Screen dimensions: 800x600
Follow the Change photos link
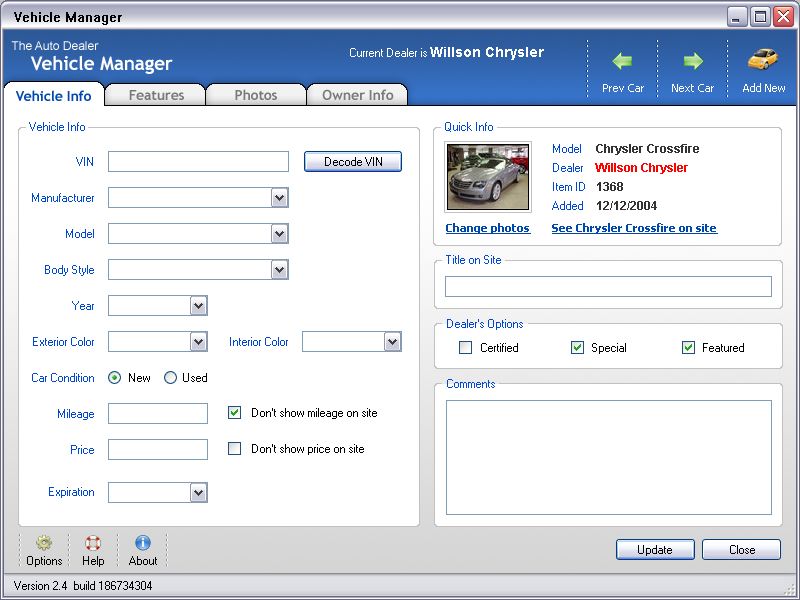[x=488, y=228]
